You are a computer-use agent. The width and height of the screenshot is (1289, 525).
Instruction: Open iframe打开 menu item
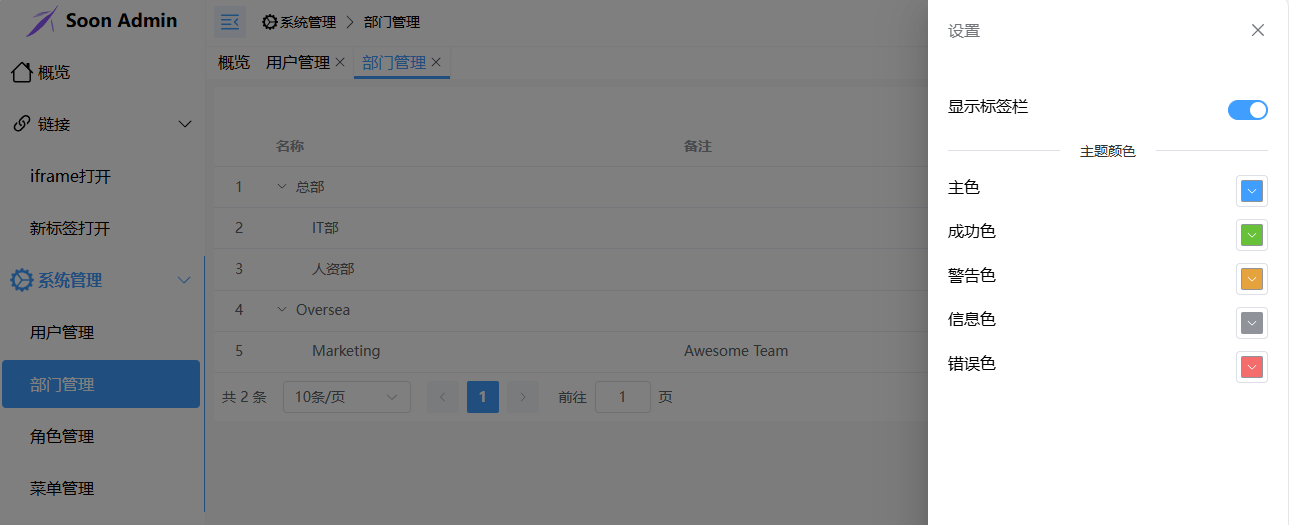(102, 176)
